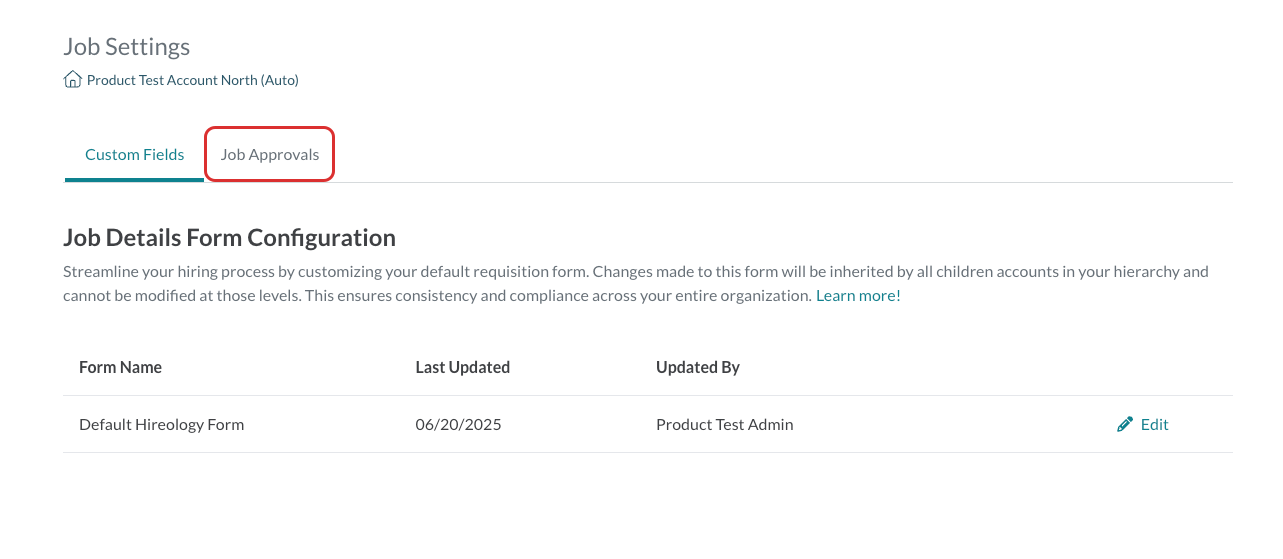Click the description paragraph about requisition form
The image size is (1283, 559).
[x=636, y=283]
